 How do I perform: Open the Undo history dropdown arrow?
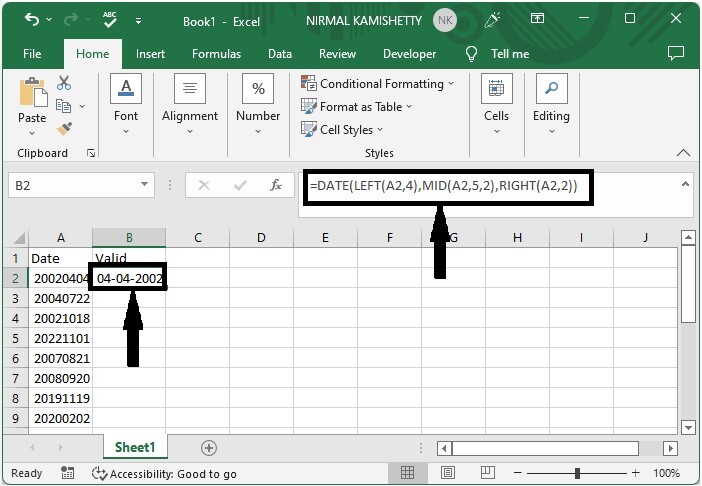coord(49,20)
